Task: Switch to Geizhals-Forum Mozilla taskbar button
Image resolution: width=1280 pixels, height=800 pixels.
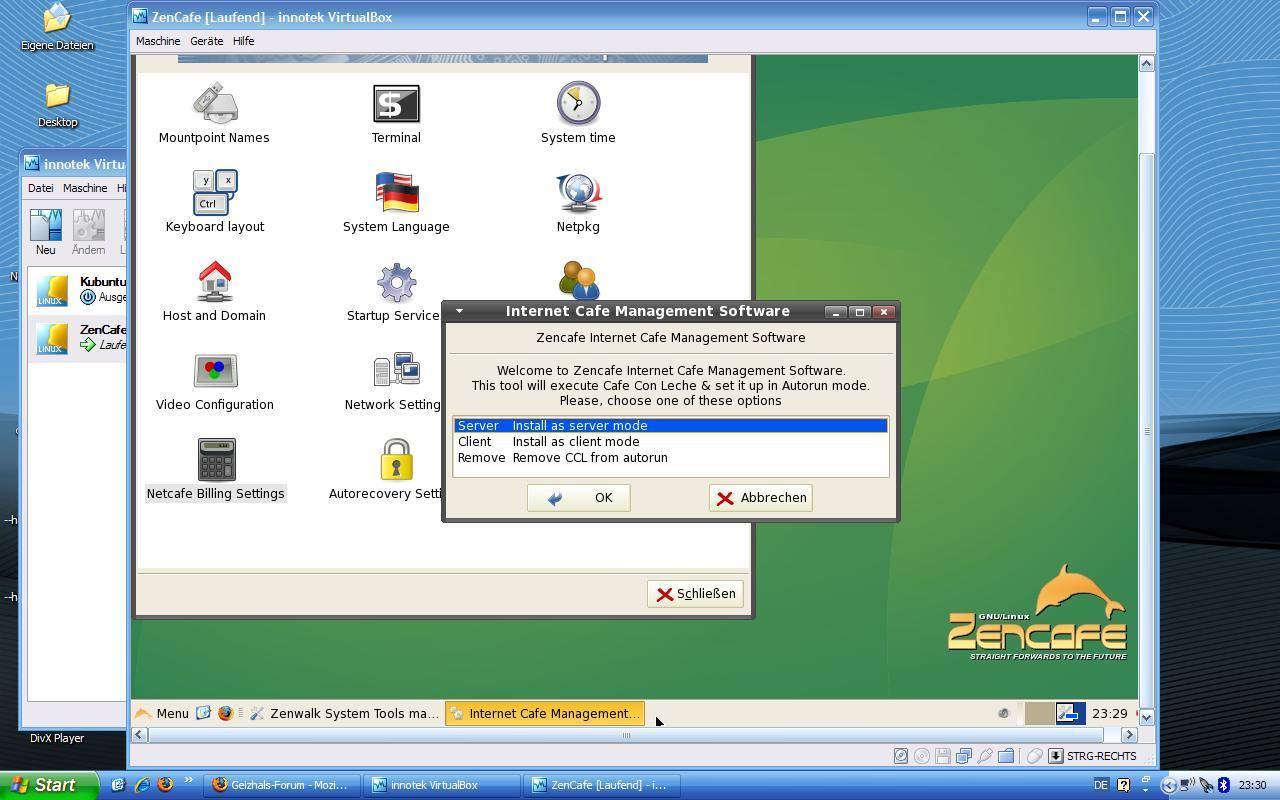Action: (x=282, y=785)
